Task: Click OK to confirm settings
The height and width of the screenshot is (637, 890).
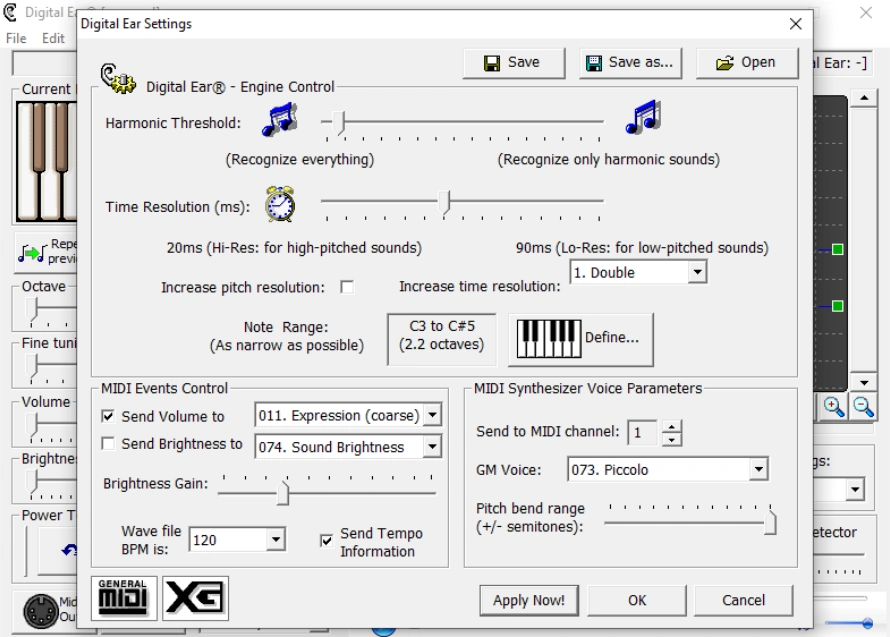Action: (x=637, y=600)
